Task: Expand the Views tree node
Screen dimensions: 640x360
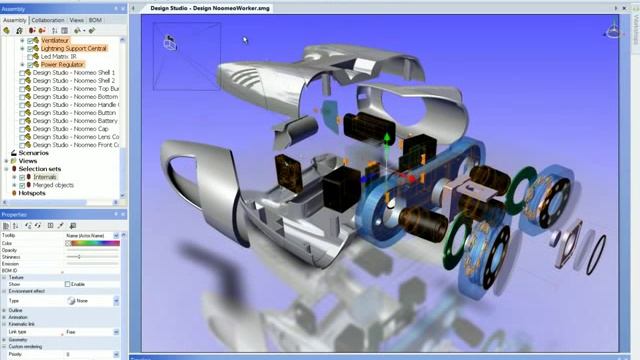Action: (x=6, y=161)
